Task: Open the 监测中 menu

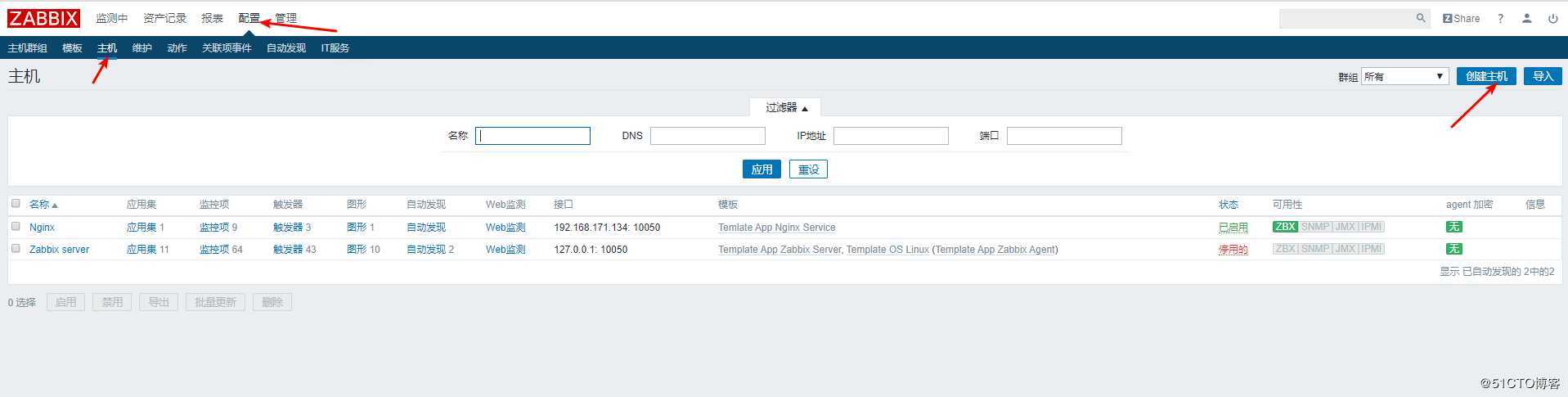Action: click(111, 18)
